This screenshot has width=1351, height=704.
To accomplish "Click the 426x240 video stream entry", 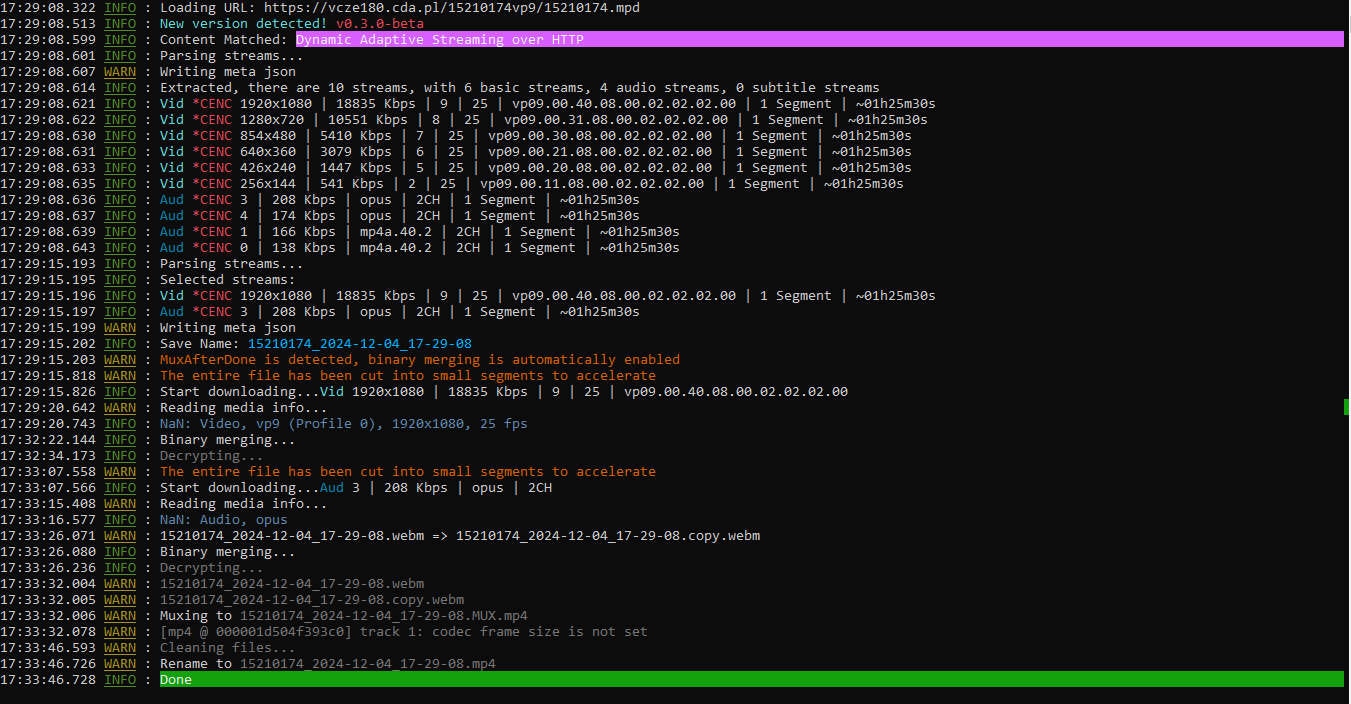I will click(536, 168).
